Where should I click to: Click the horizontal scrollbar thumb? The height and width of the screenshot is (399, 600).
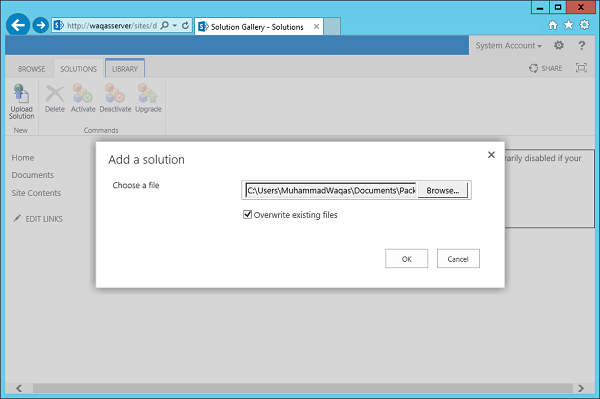[303, 388]
